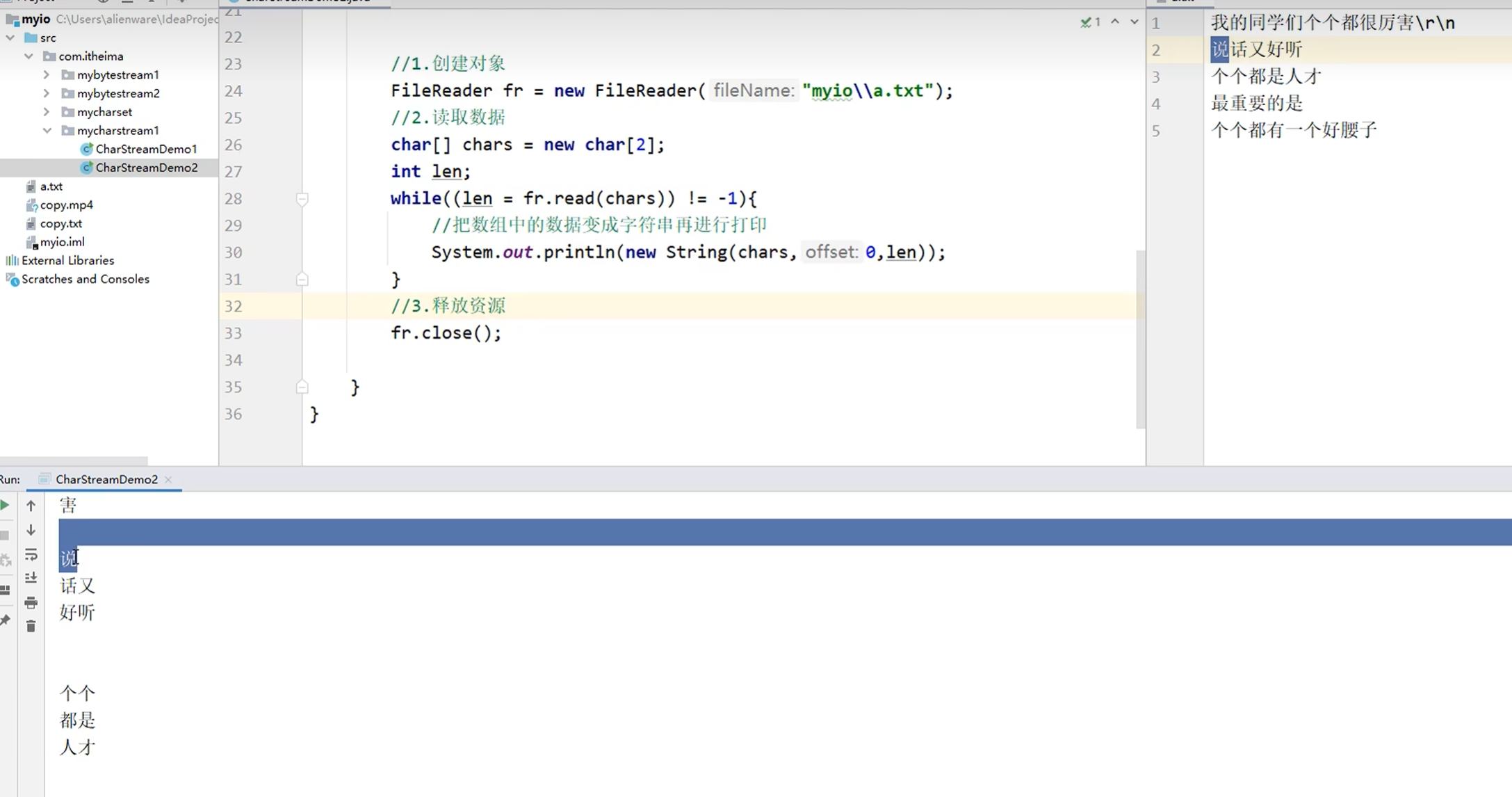1512x797 pixels.
Task: Click the Up the Stack Trace arrow
Action: pyautogui.click(x=31, y=506)
